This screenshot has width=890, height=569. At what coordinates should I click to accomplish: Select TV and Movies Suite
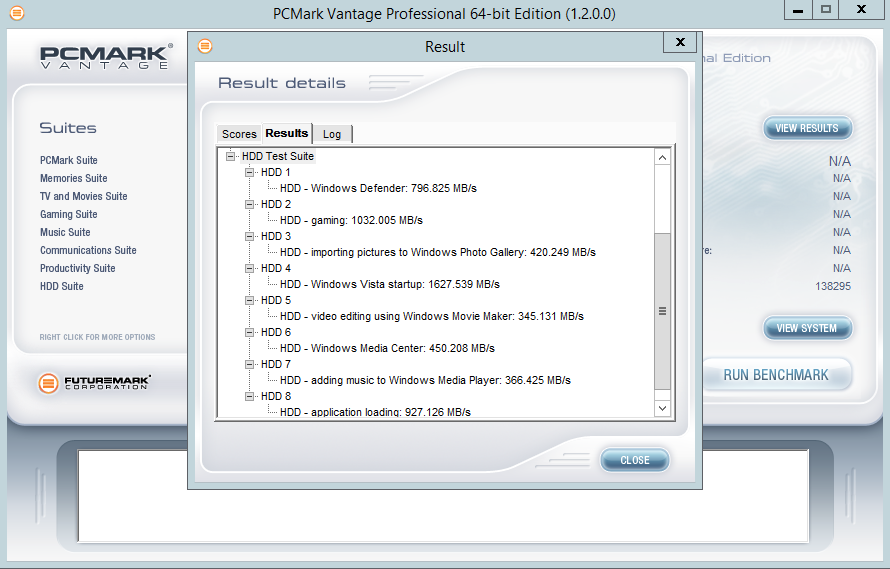[x=83, y=196]
